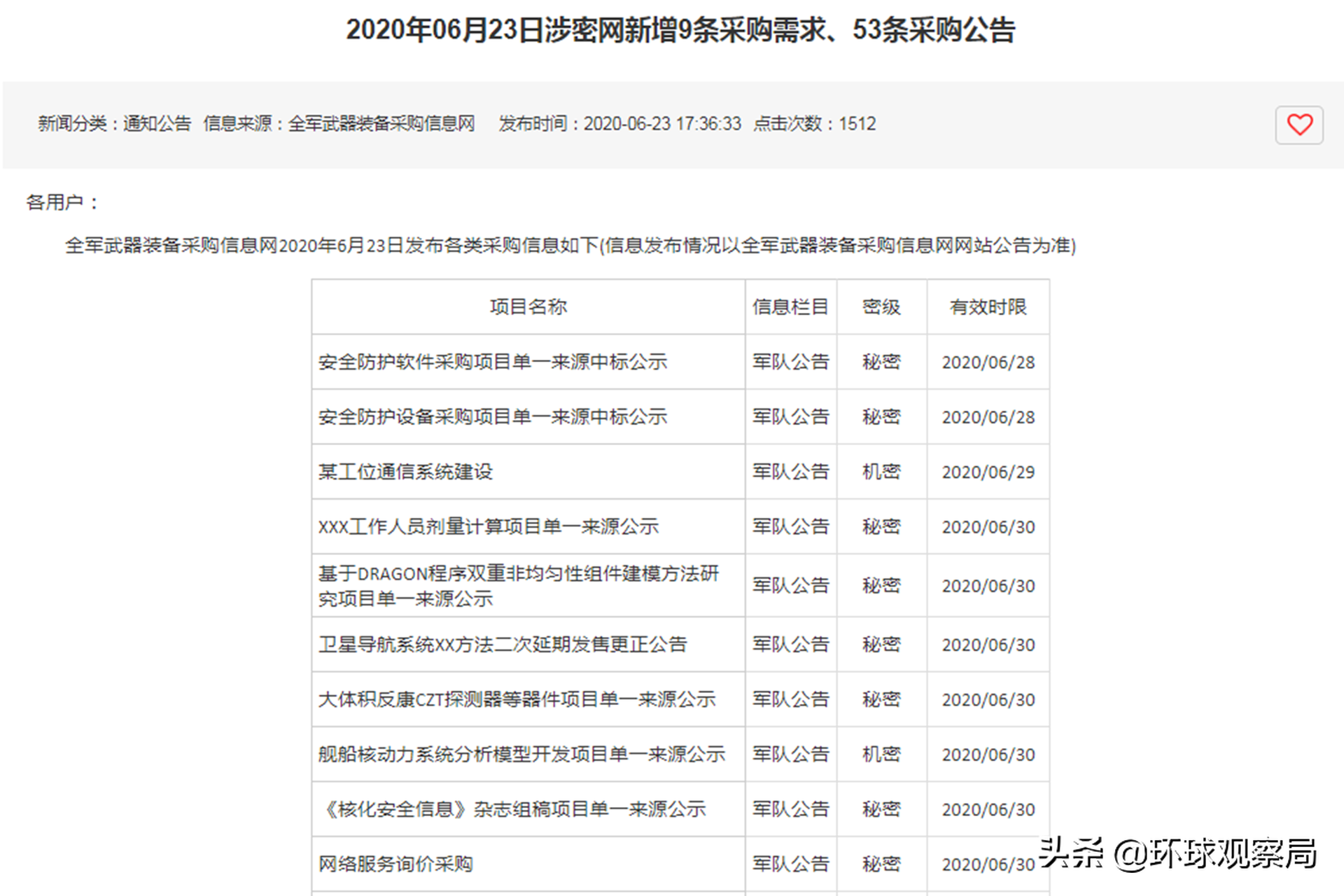Screen dimensions: 1344x896
Task: Select 大体积反康CZT探测器等器件项目单一来源公示
Action: [517, 699]
